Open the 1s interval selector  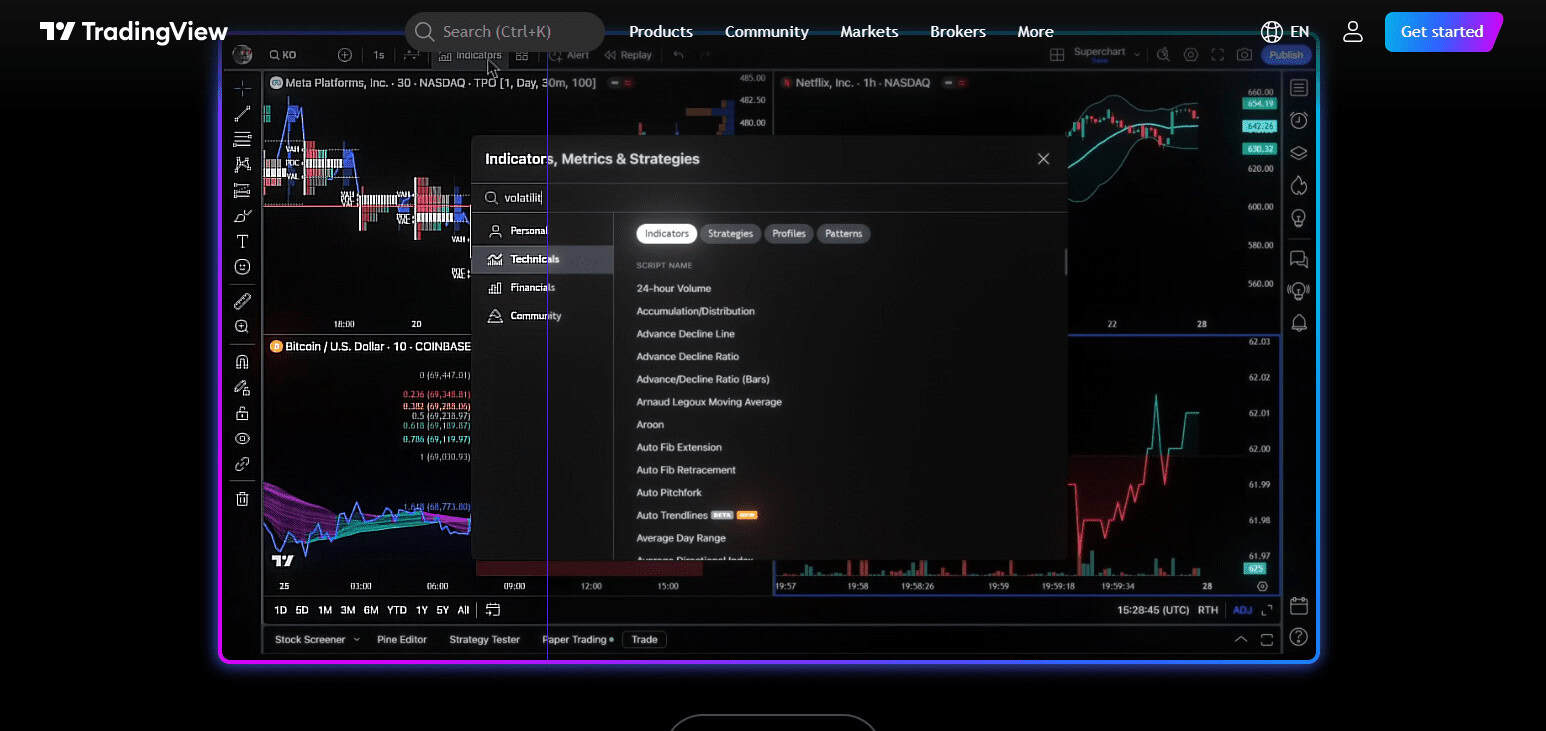tap(379, 55)
